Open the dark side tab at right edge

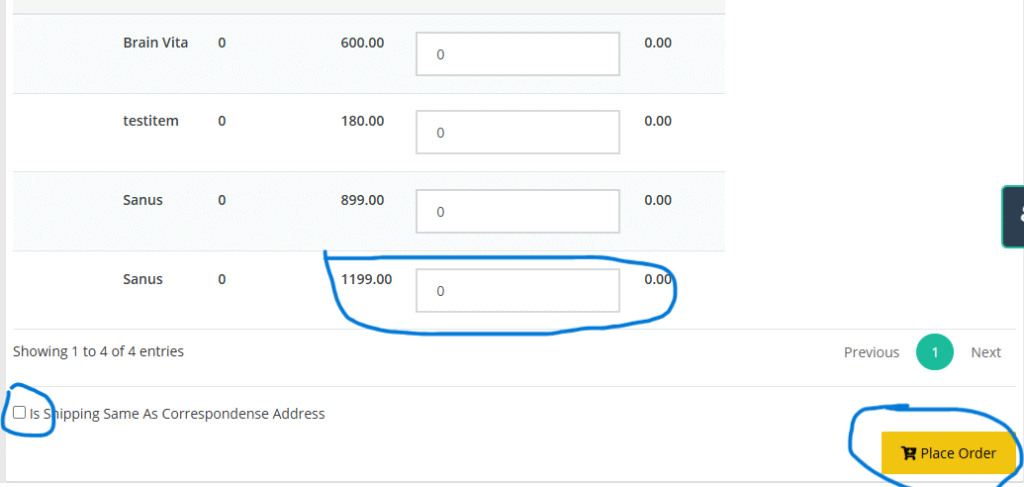point(1014,215)
